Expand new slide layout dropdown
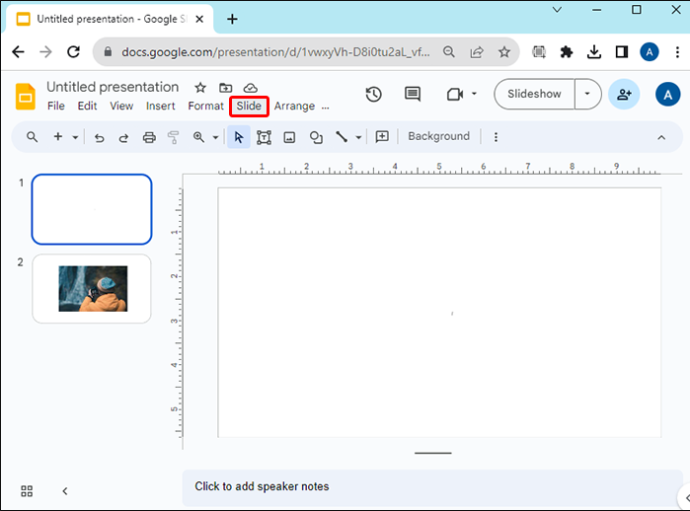The width and height of the screenshot is (690, 511). click(x=75, y=137)
